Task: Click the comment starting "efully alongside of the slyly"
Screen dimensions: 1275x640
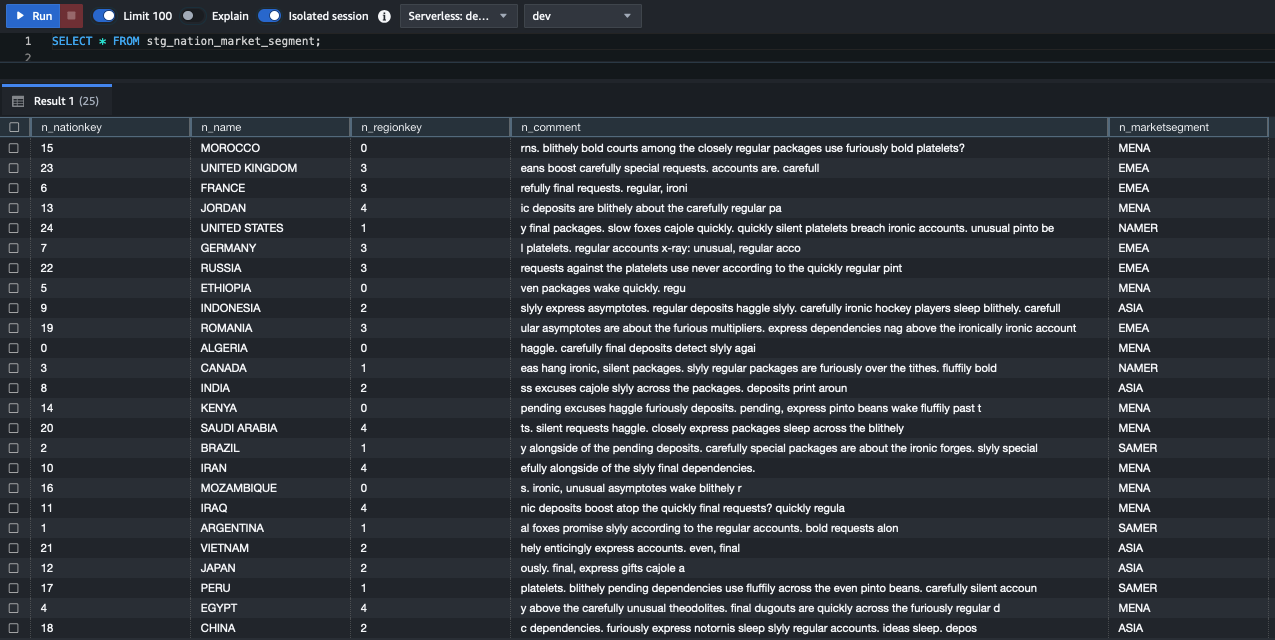Action: tap(809, 468)
